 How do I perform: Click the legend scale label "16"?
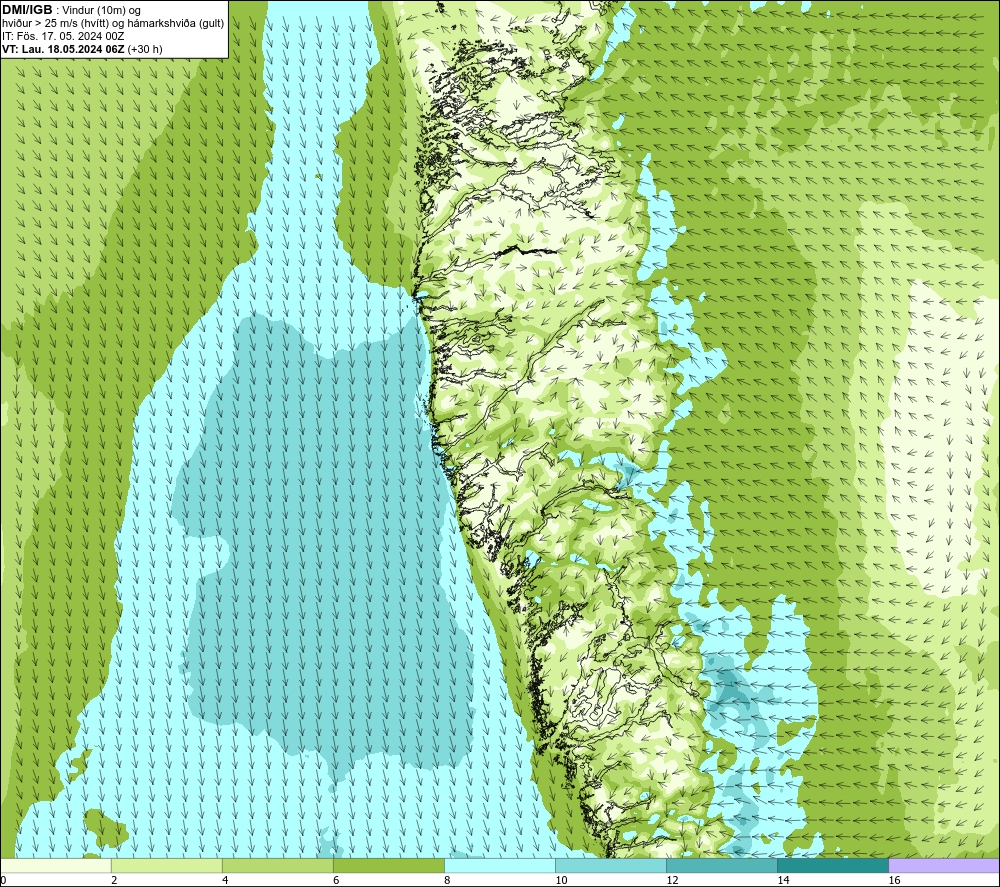coord(894,880)
